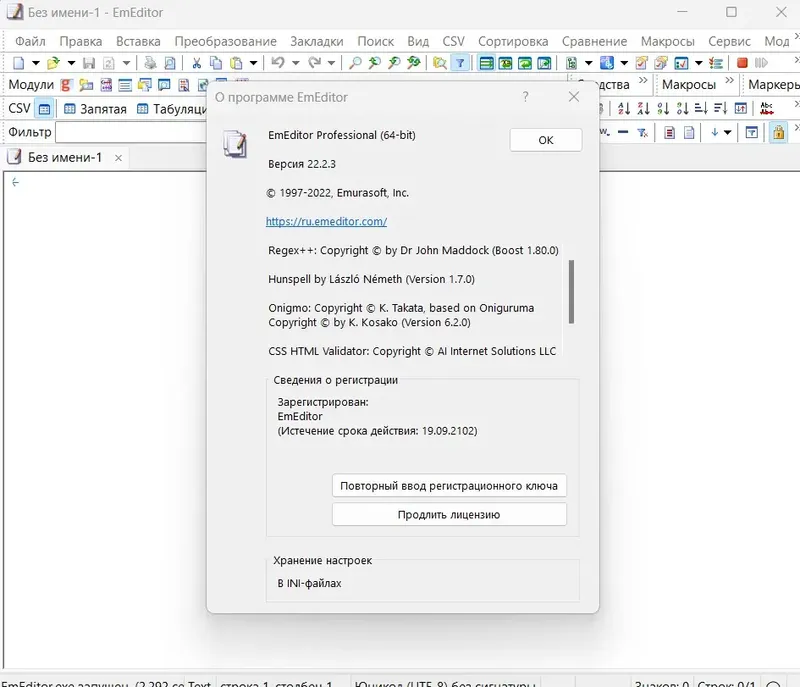Expand the Макросы toolbar chevron
Image resolution: width=800 pixels, height=687 pixels.
[729, 84]
